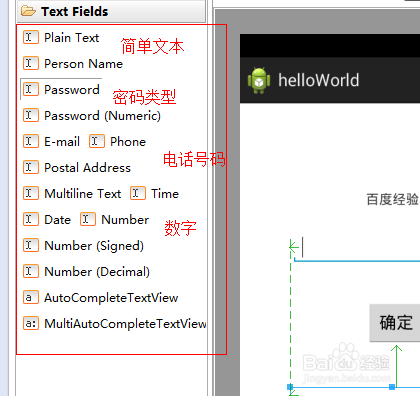Pick the Multiline Text widget icon
Image resolution: width=420 pixels, height=396 pixels.
tap(31, 193)
